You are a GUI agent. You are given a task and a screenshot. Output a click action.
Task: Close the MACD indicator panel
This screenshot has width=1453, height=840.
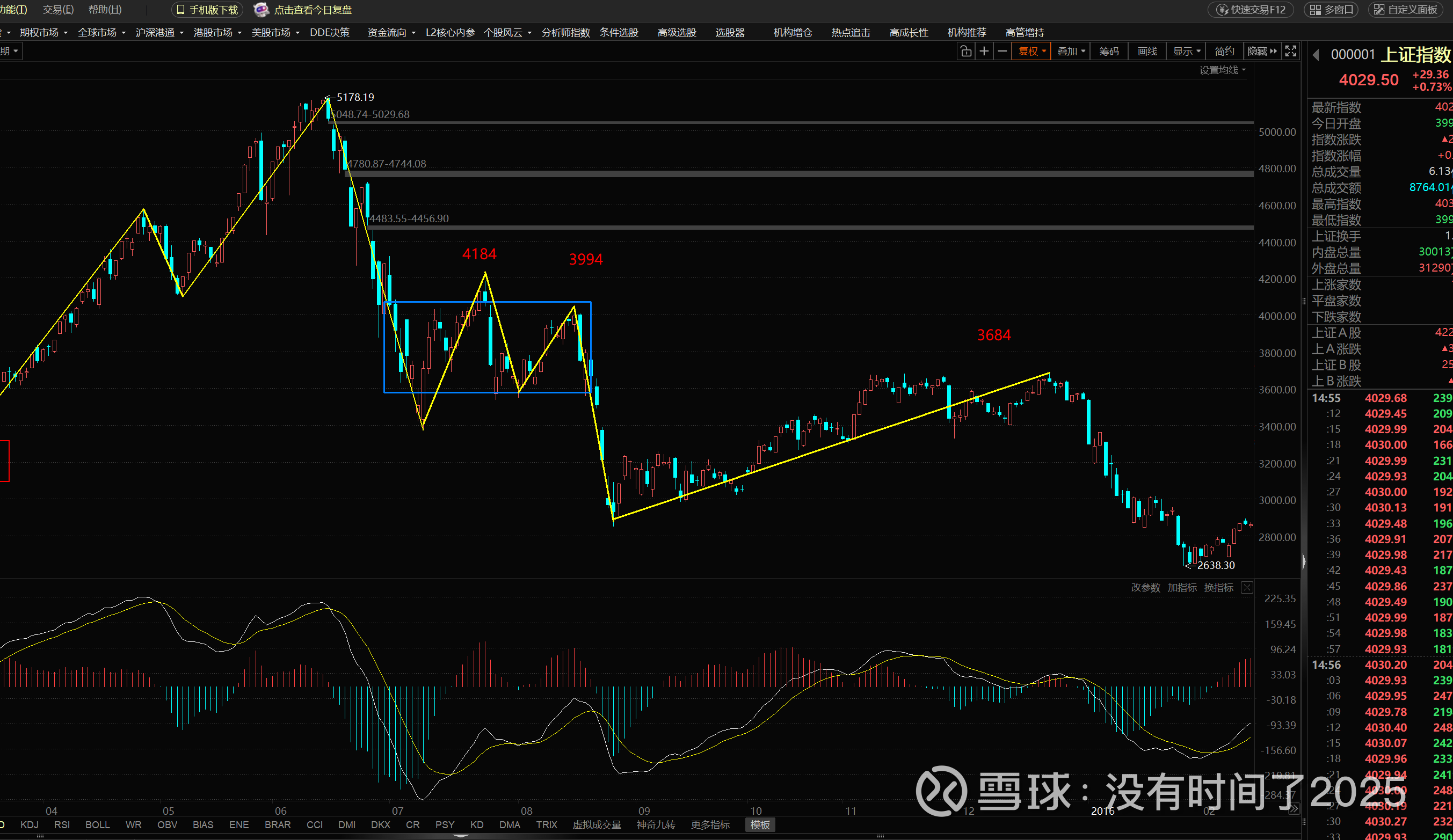click(x=1247, y=588)
